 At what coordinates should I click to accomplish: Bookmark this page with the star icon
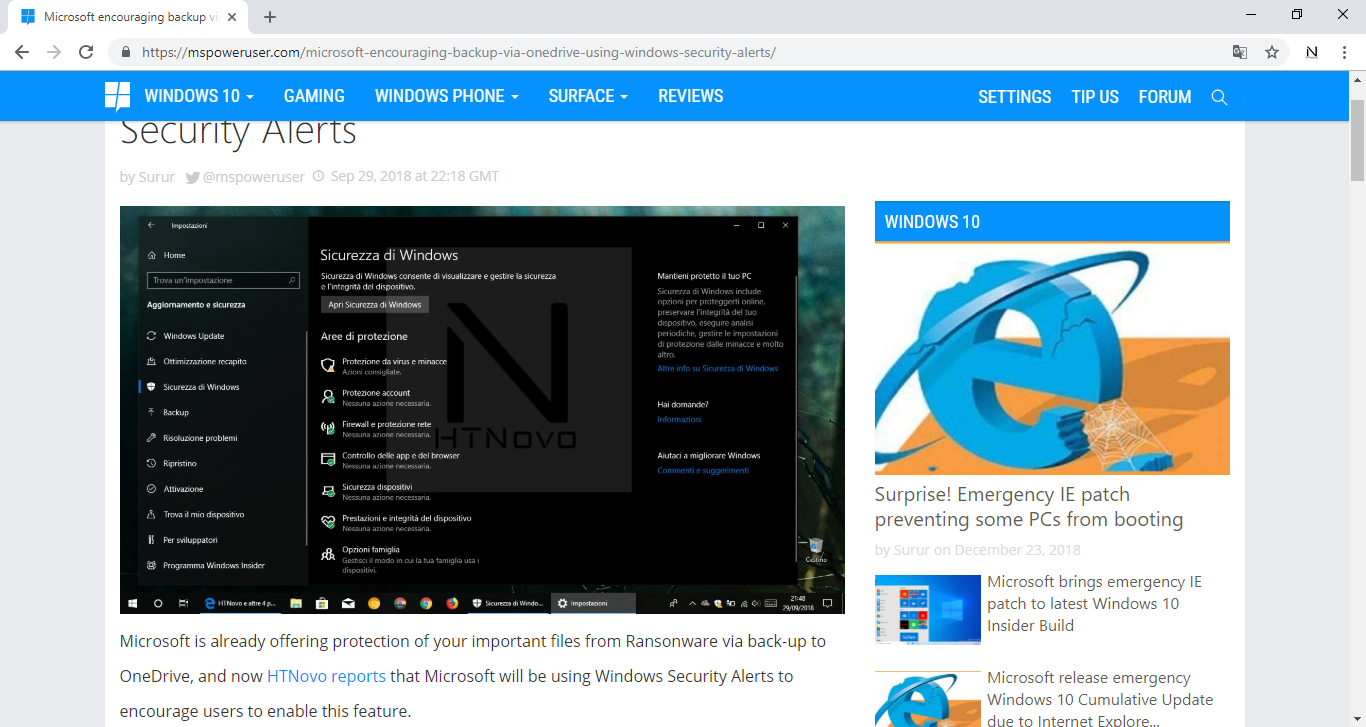(x=1272, y=52)
